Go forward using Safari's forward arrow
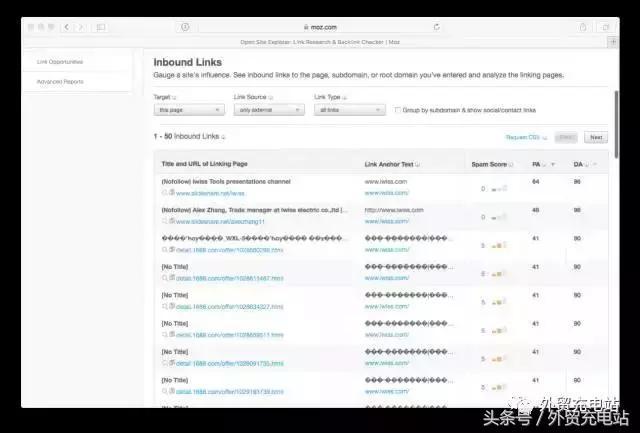The image size is (640, 433). point(81,27)
